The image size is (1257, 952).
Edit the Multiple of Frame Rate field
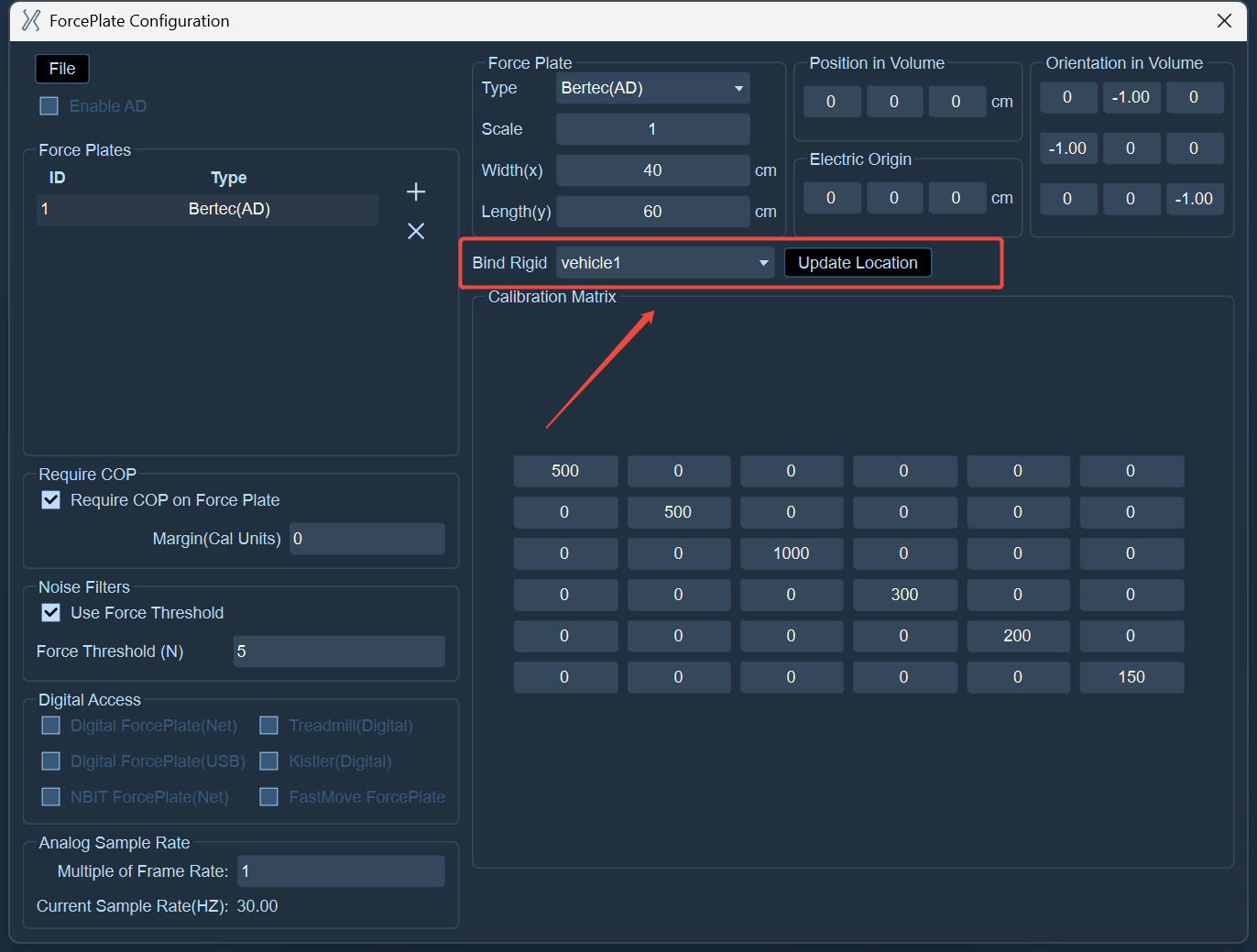[341, 871]
